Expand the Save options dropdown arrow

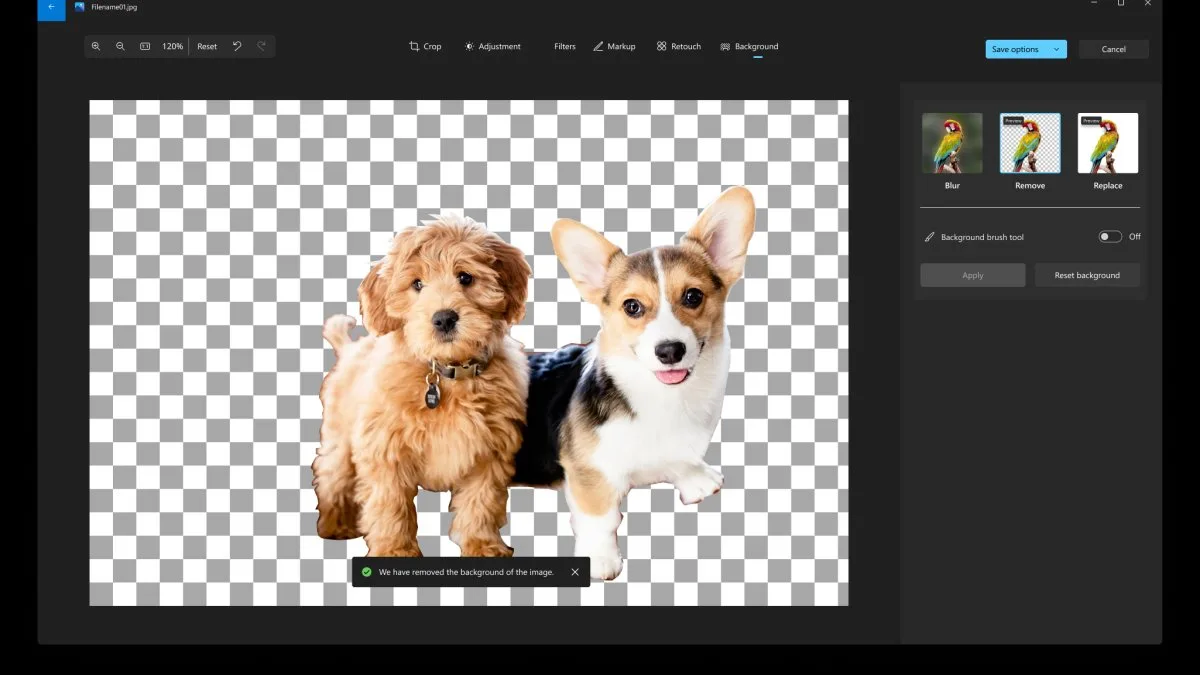pyautogui.click(x=1057, y=49)
